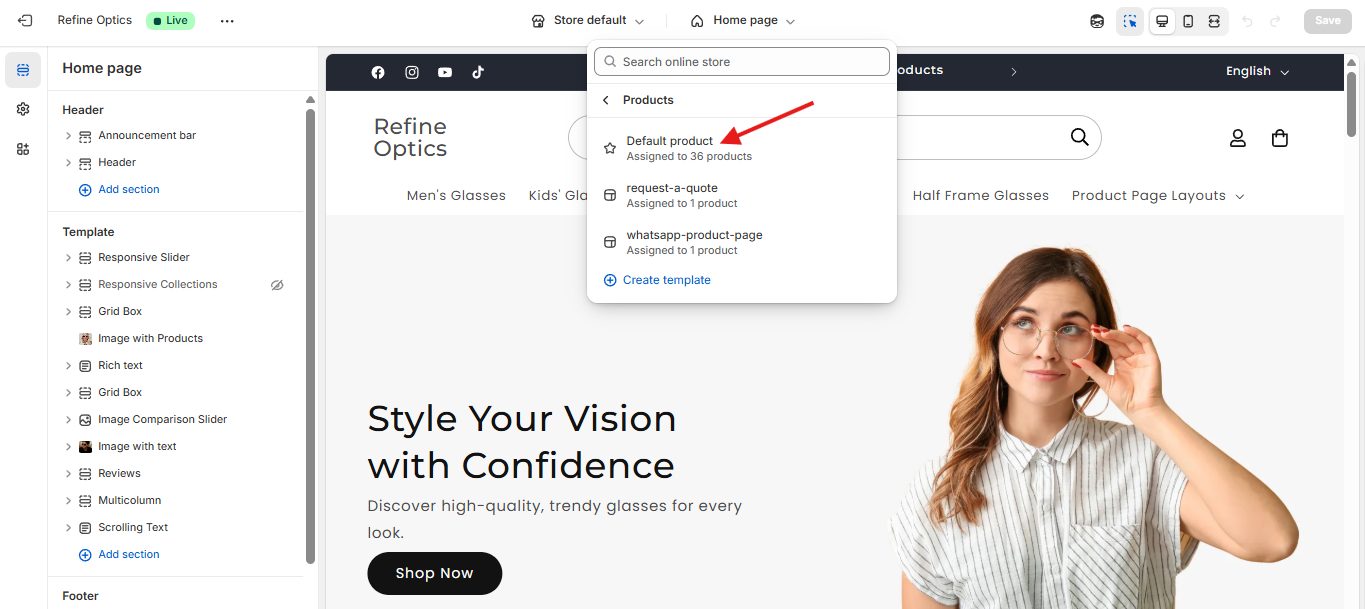Expand the Responsive Slider section
Screen dimensions: 1365x609
pos(68,258)
